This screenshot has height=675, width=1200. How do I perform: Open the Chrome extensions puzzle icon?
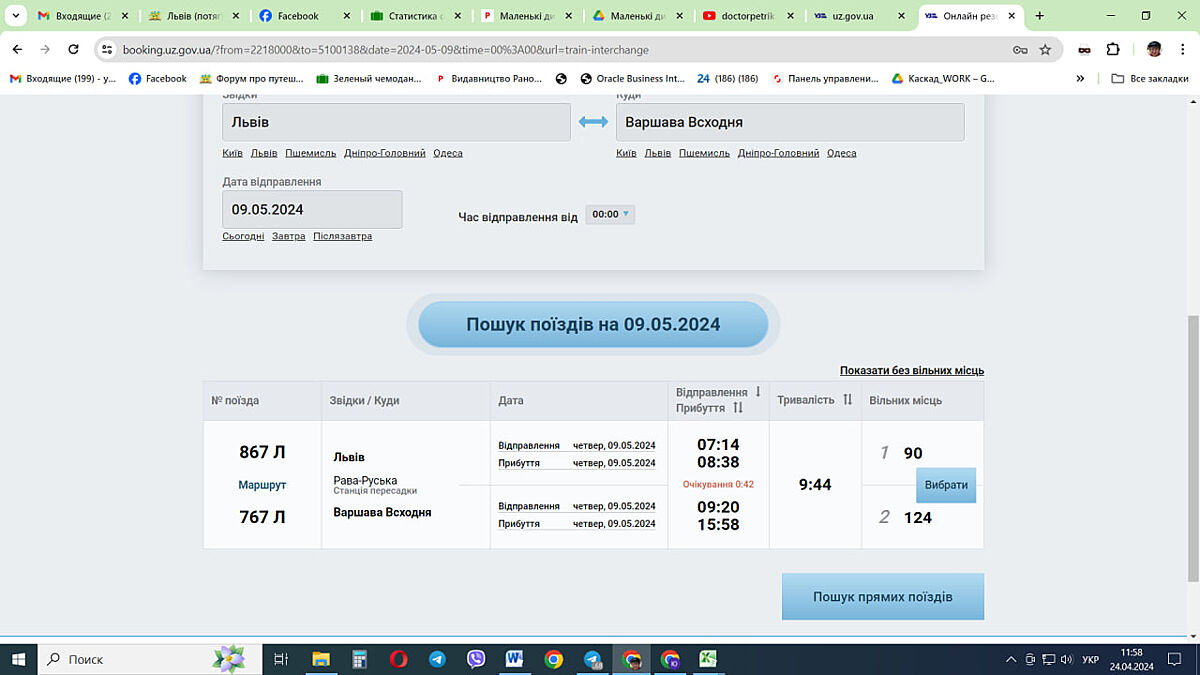(1113, 49)
